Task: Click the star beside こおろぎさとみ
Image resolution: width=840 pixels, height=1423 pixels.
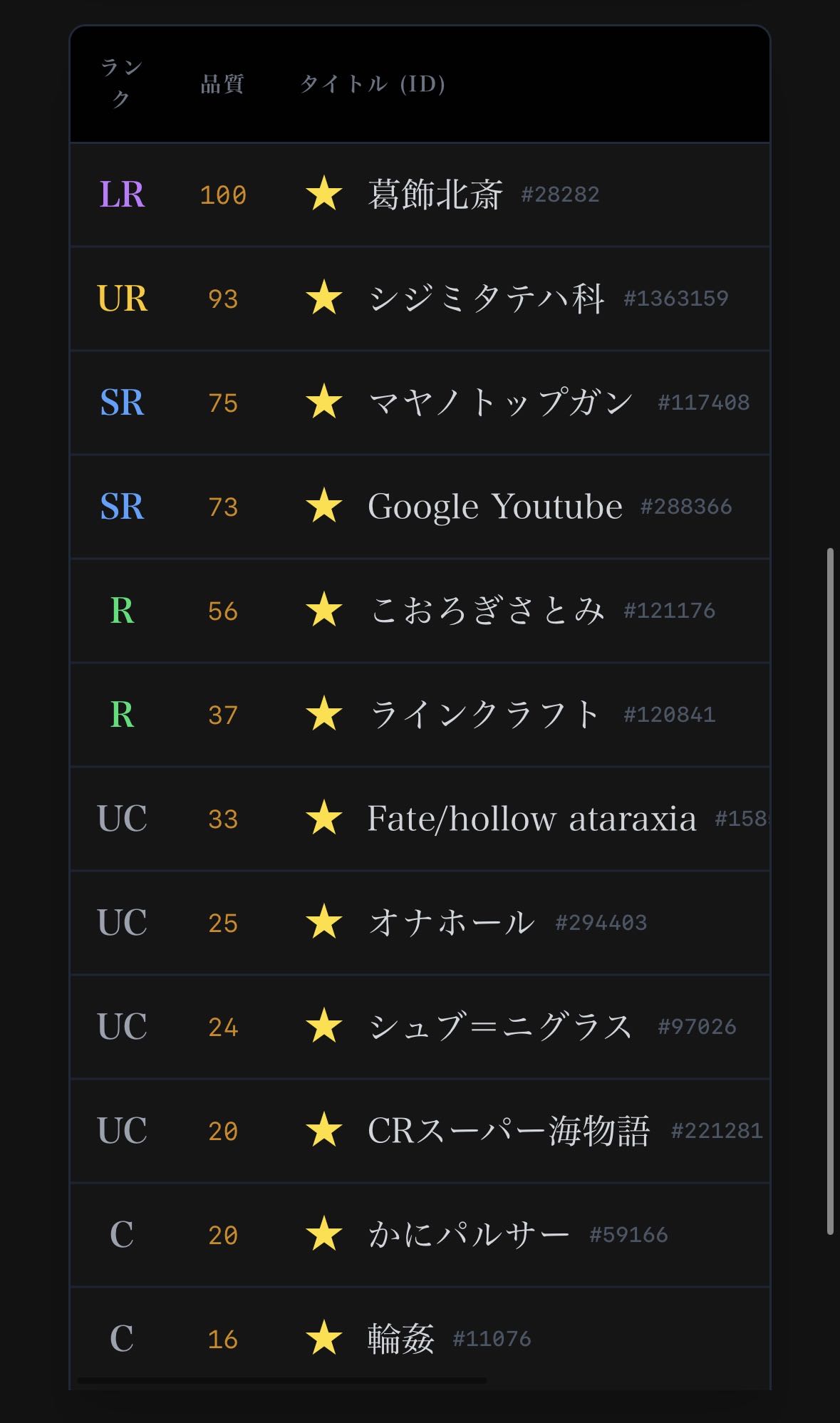Action: 324,611
